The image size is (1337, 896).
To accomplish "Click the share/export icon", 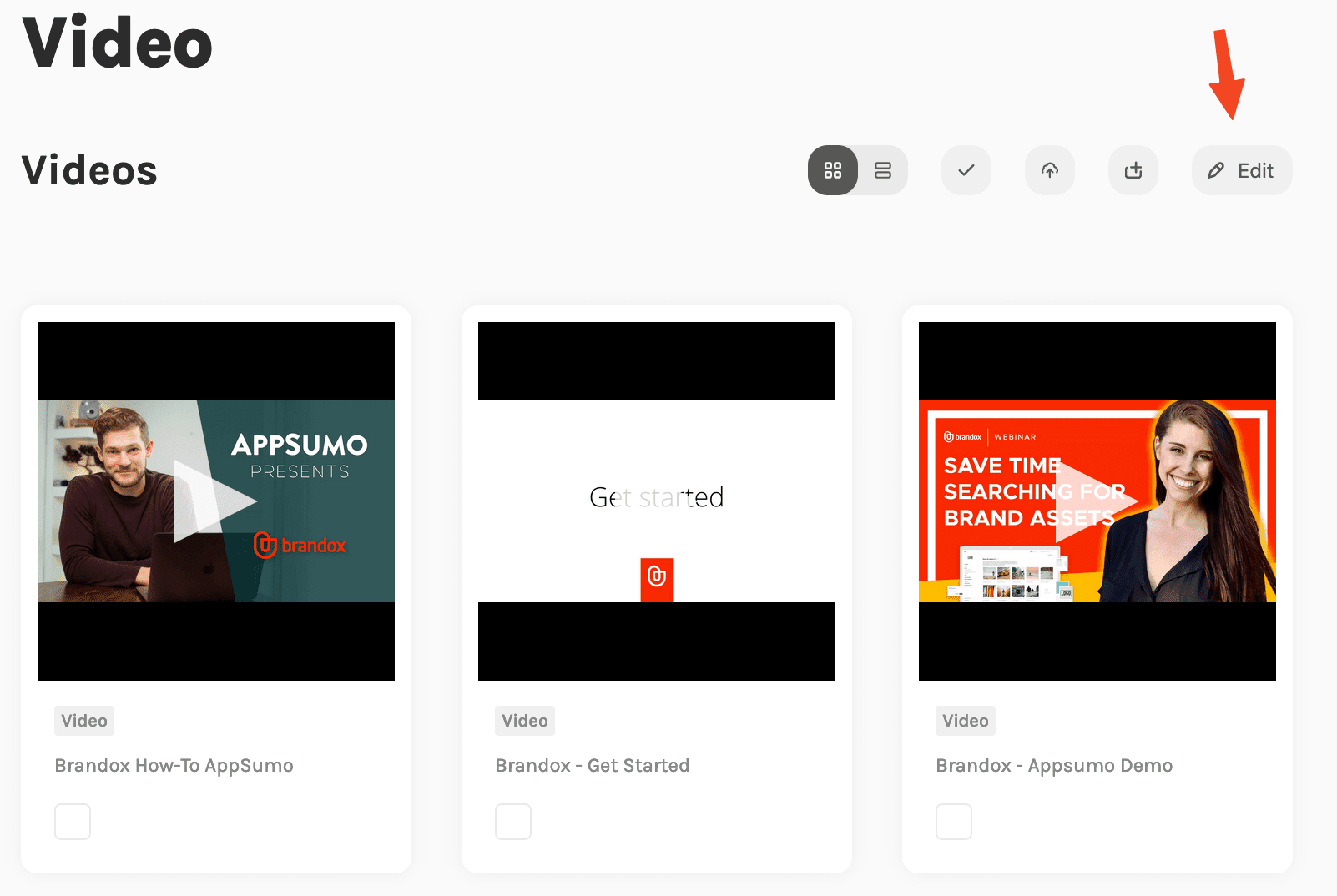I will click(x=1133, y=170).
